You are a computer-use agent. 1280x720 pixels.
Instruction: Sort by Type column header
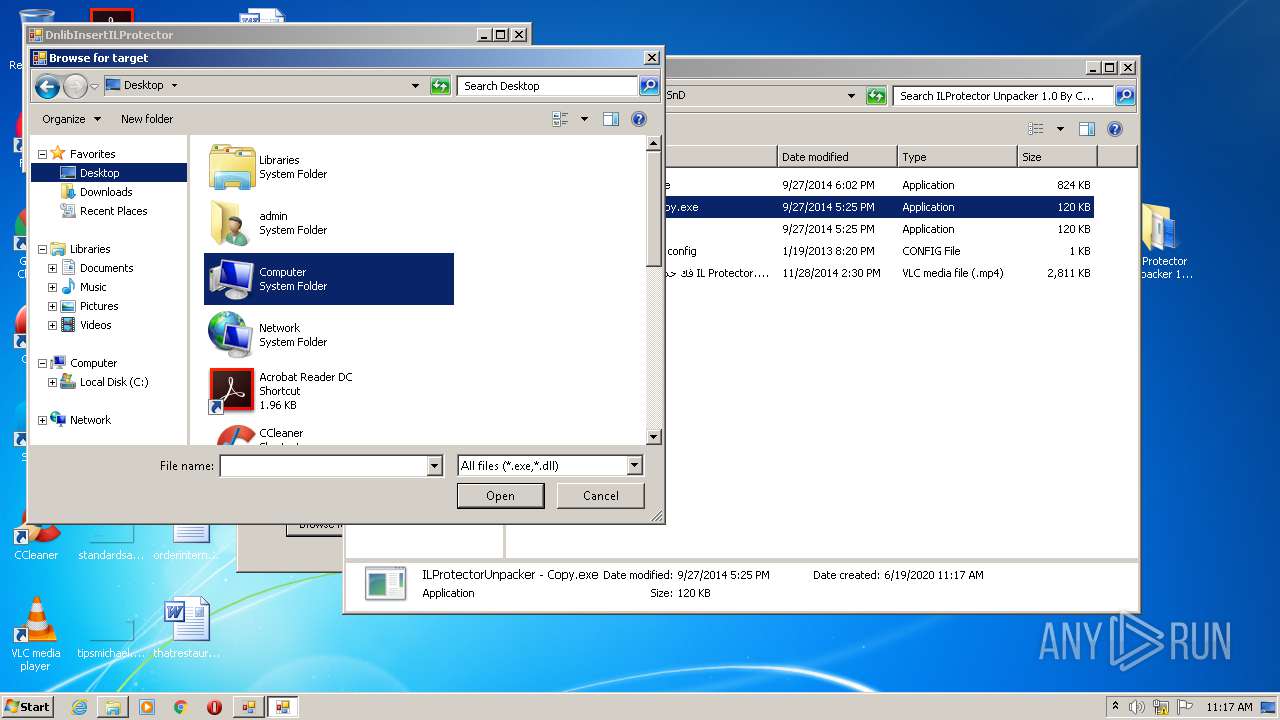click(x=957, y=157)
